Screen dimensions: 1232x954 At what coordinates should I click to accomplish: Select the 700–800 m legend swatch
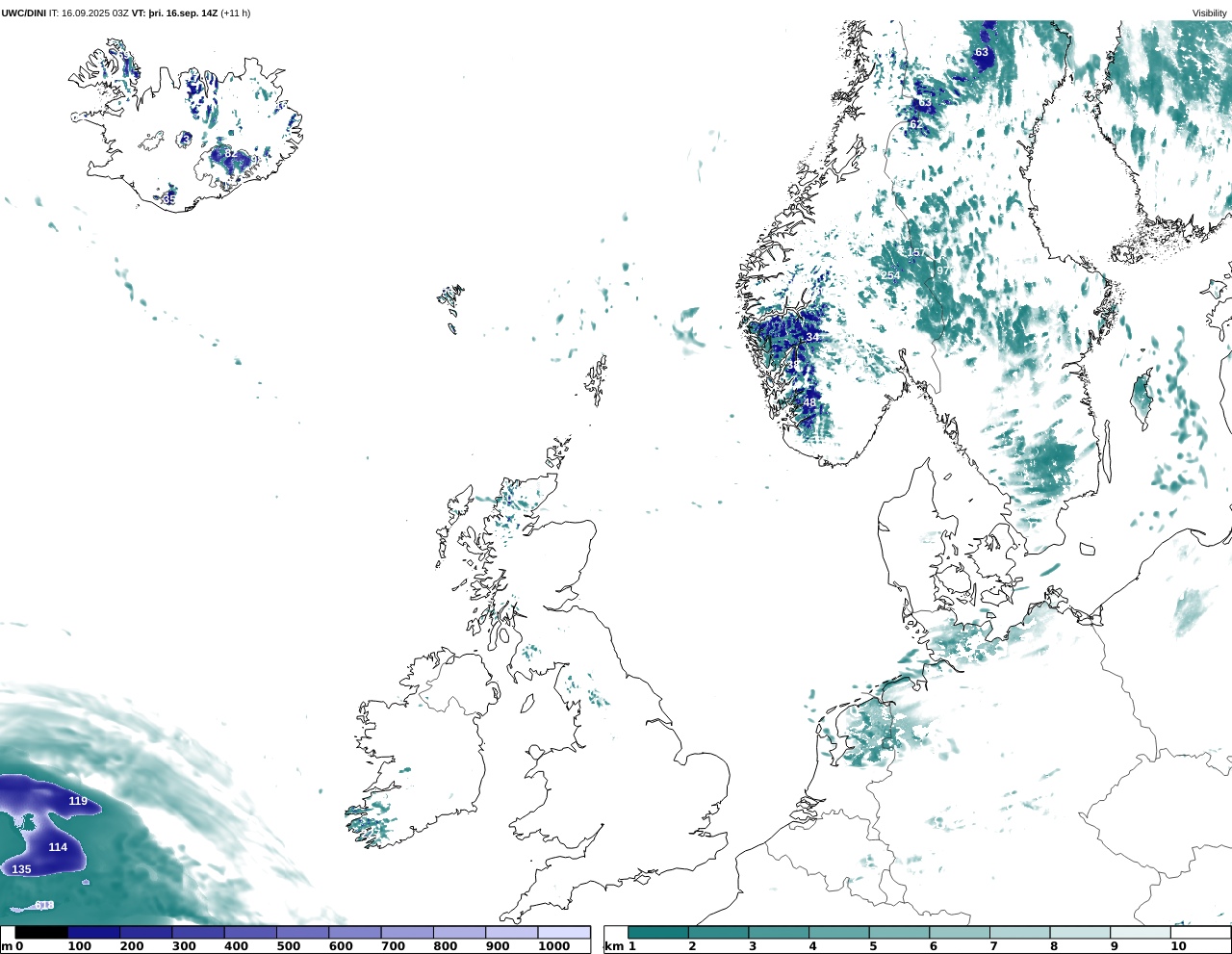tap(406, 932)
